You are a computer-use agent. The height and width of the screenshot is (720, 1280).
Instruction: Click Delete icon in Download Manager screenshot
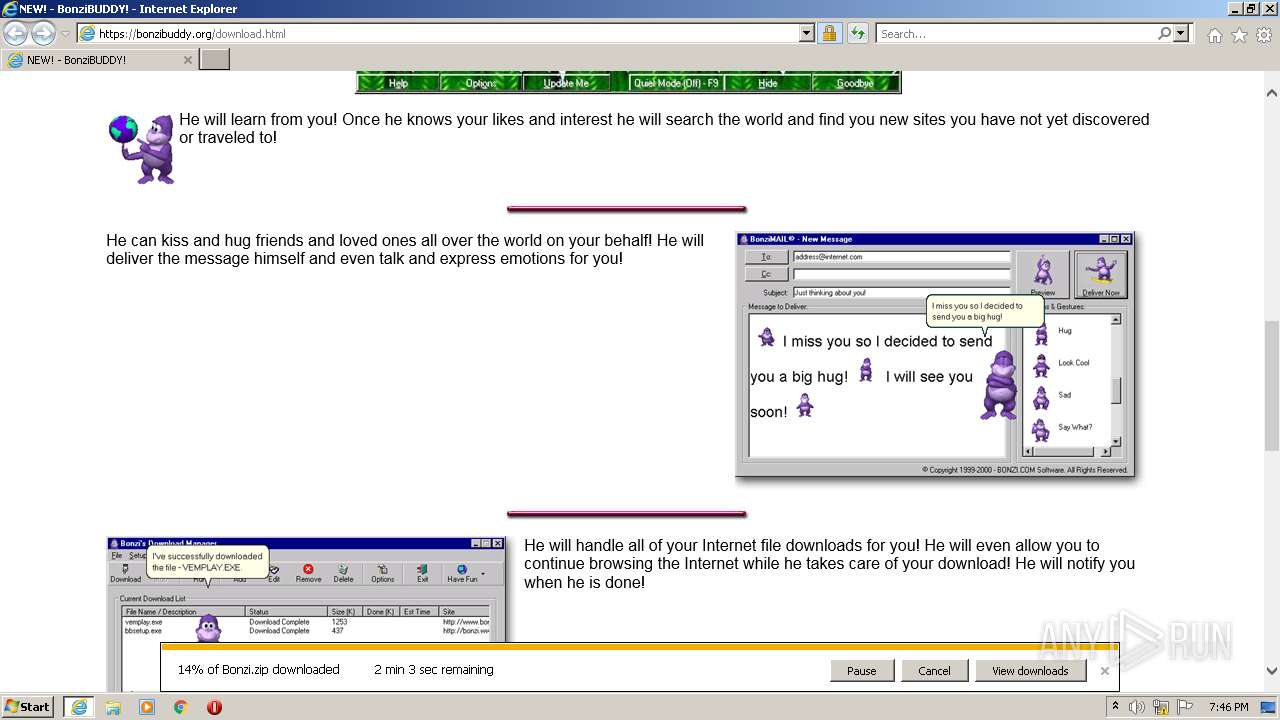[x=343, y=573]
